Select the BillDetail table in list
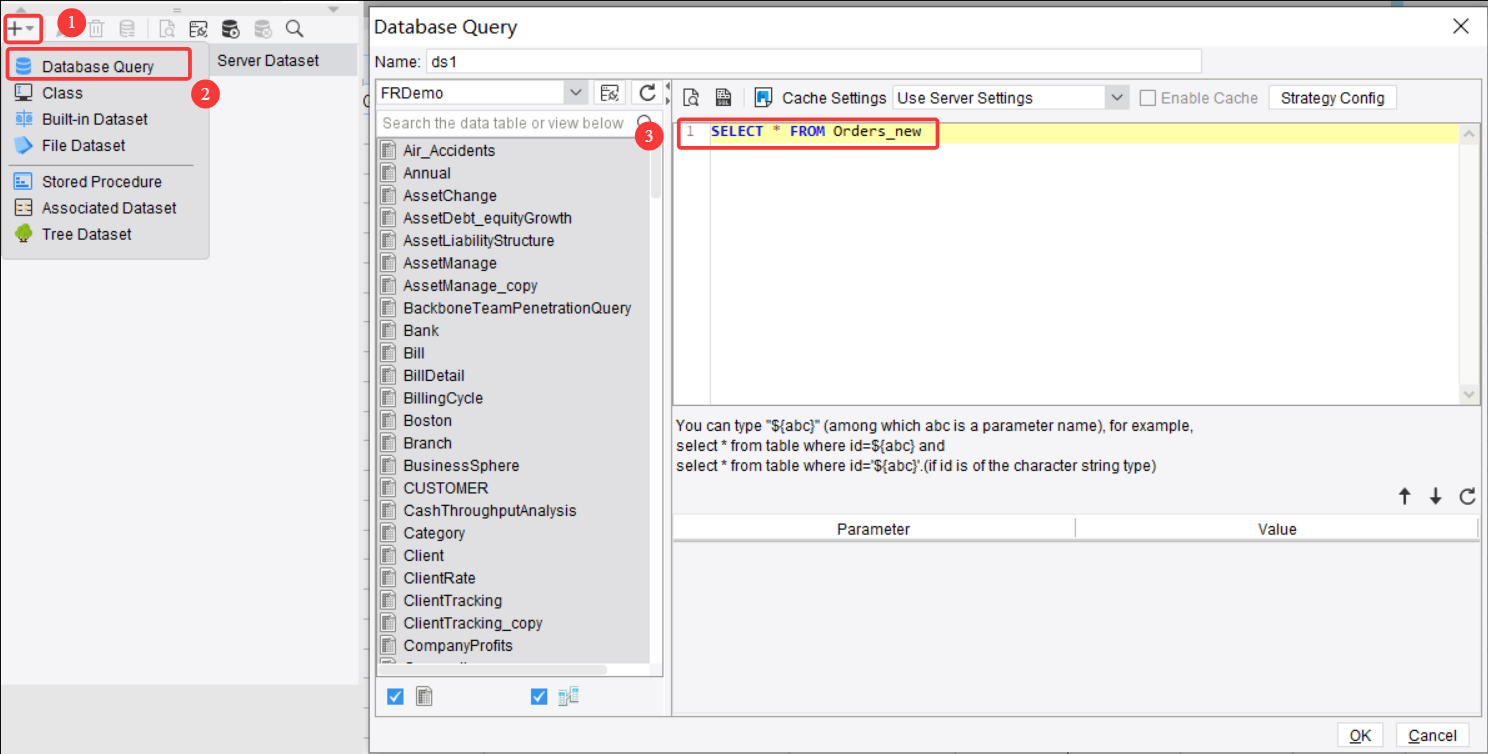Image resolution: width=1488 pixels, height=754 pixels. tap(434, 376)
